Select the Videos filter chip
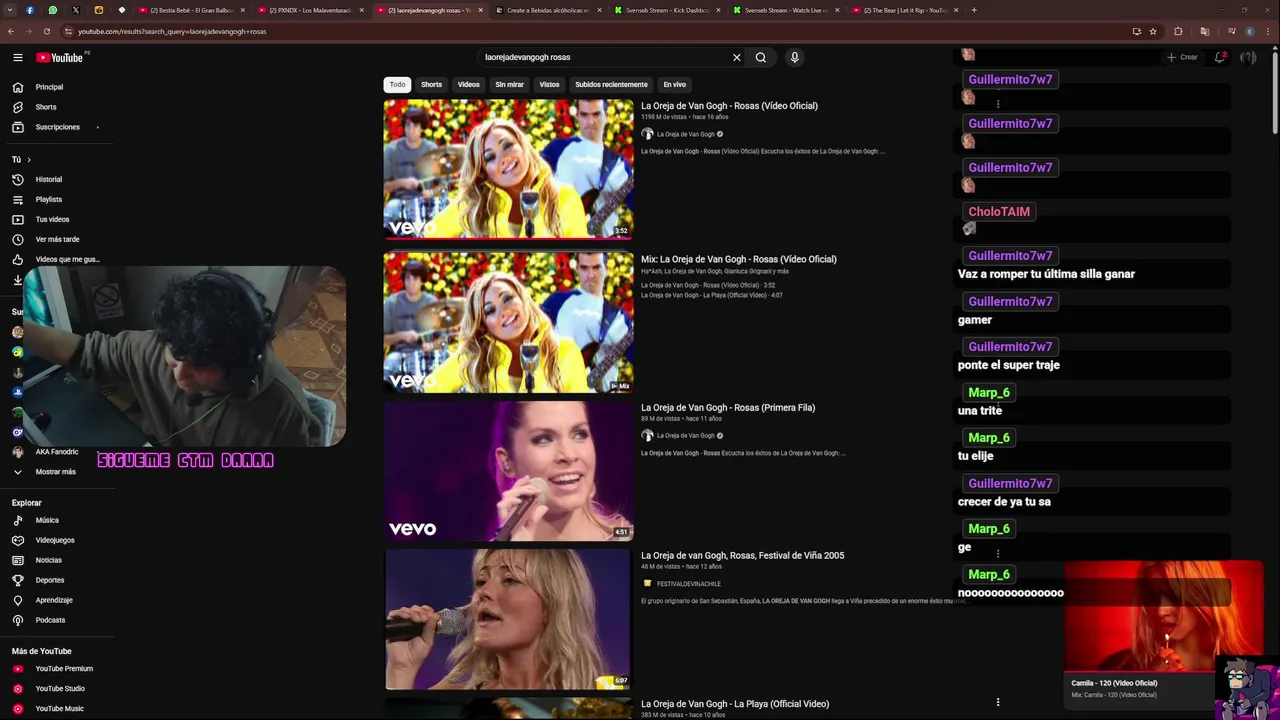 (469, 84)
